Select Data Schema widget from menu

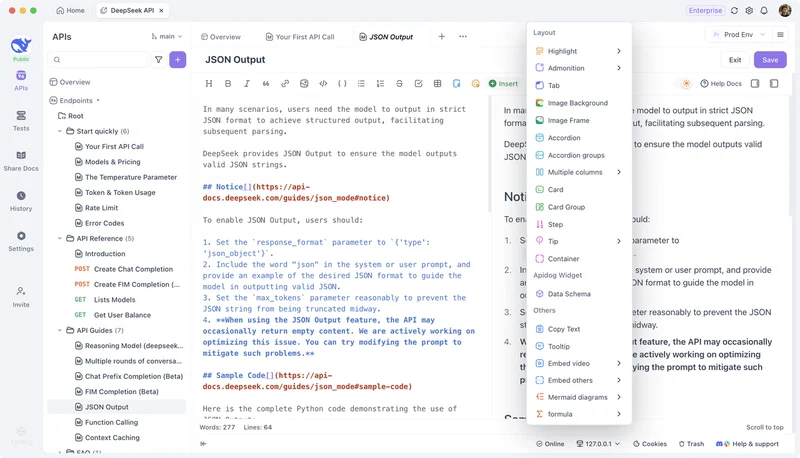pyautogui.click(x=579, y=294)
